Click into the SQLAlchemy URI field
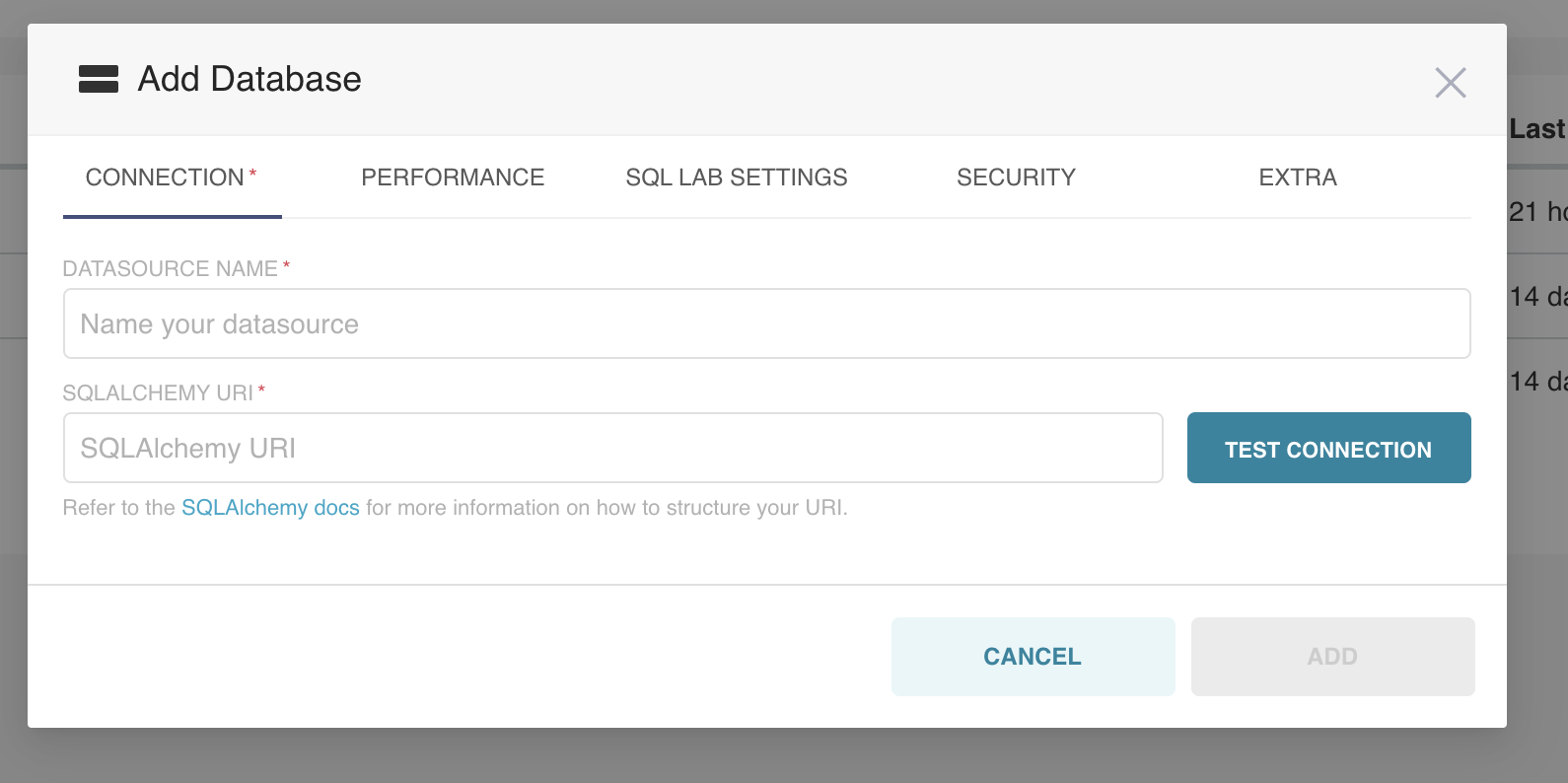Image resolution: width=1568 pixels, height=783 pixels. coord(612,448)
